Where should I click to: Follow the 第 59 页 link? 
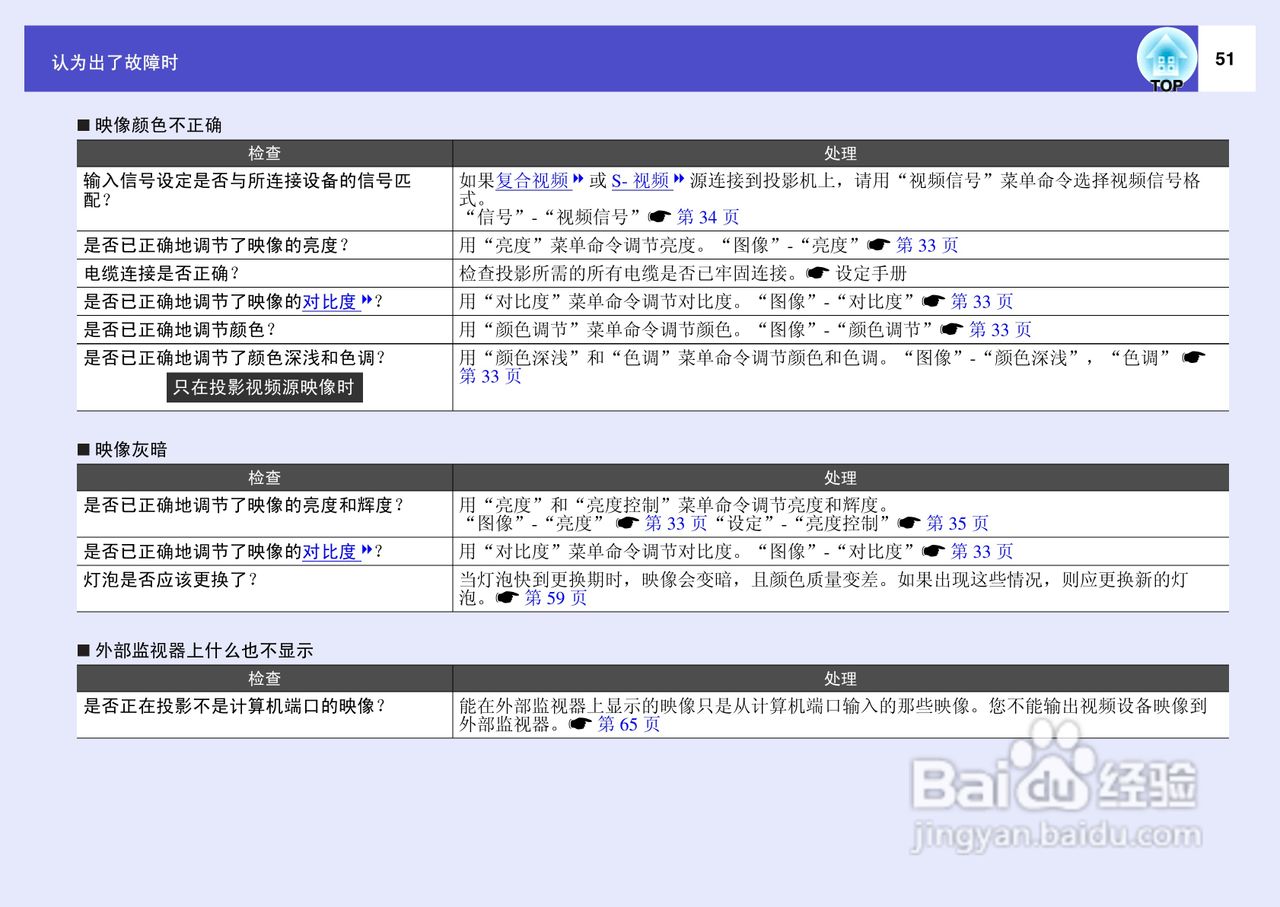(556, 598)
